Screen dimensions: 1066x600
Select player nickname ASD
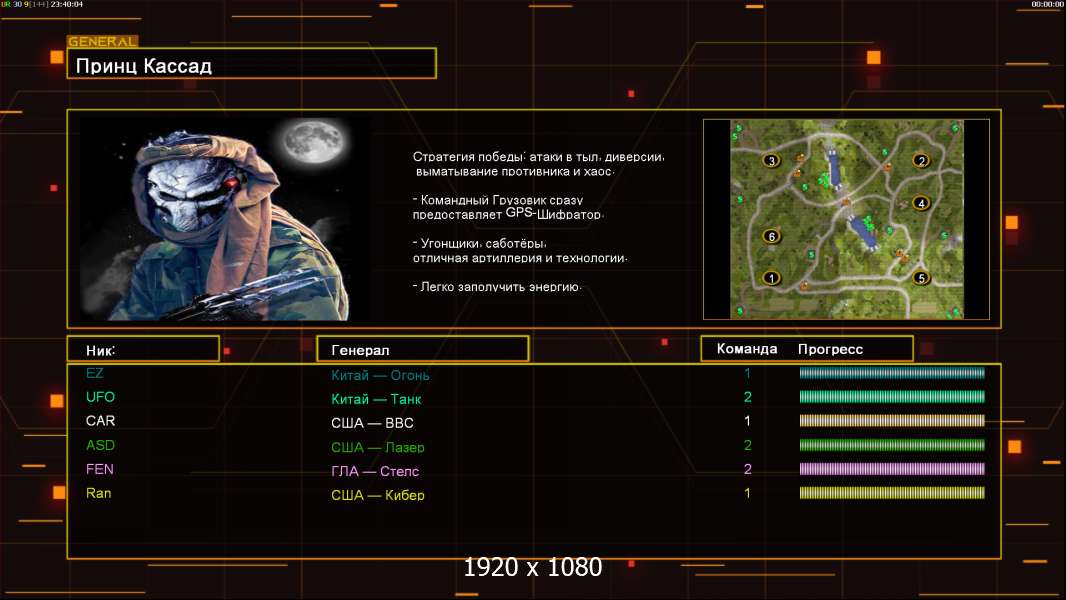coord(100,445)
